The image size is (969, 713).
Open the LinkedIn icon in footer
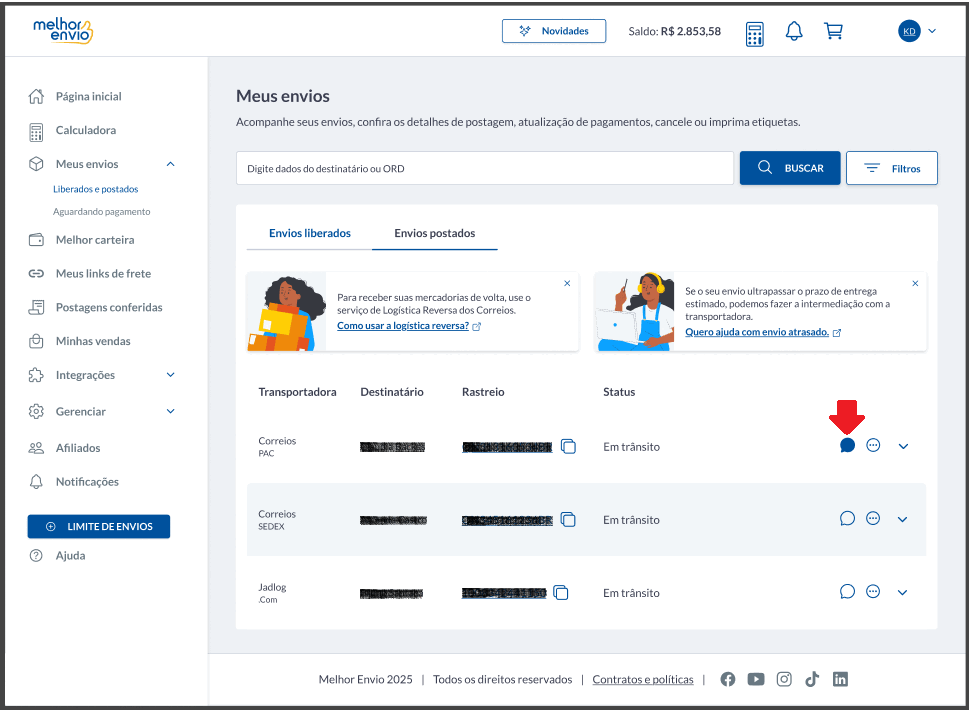[840, 679]
